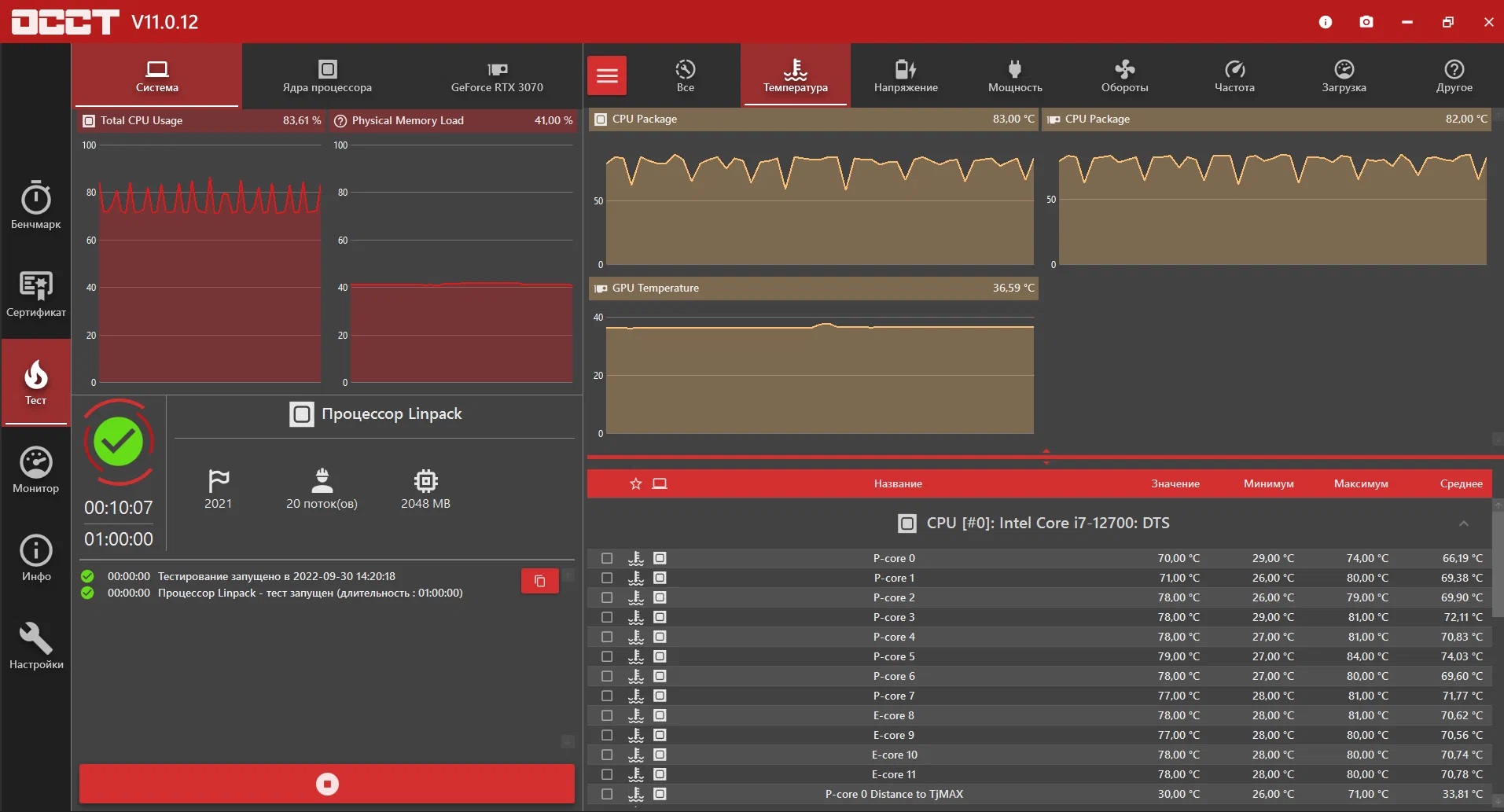Click graph icon in P-core 5 row
1504x812 pixels.
660,656
